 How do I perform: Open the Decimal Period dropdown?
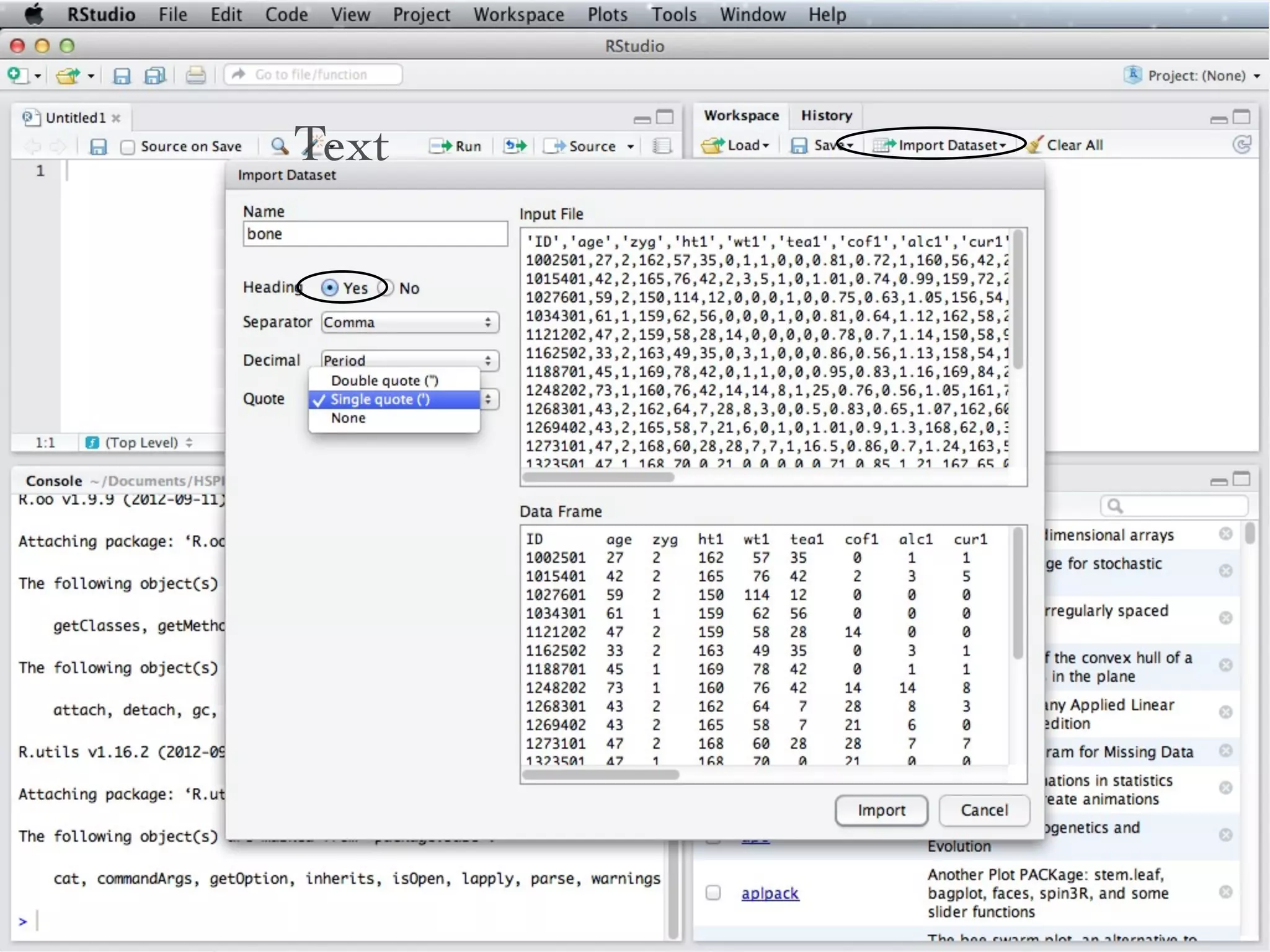point(410,360)
